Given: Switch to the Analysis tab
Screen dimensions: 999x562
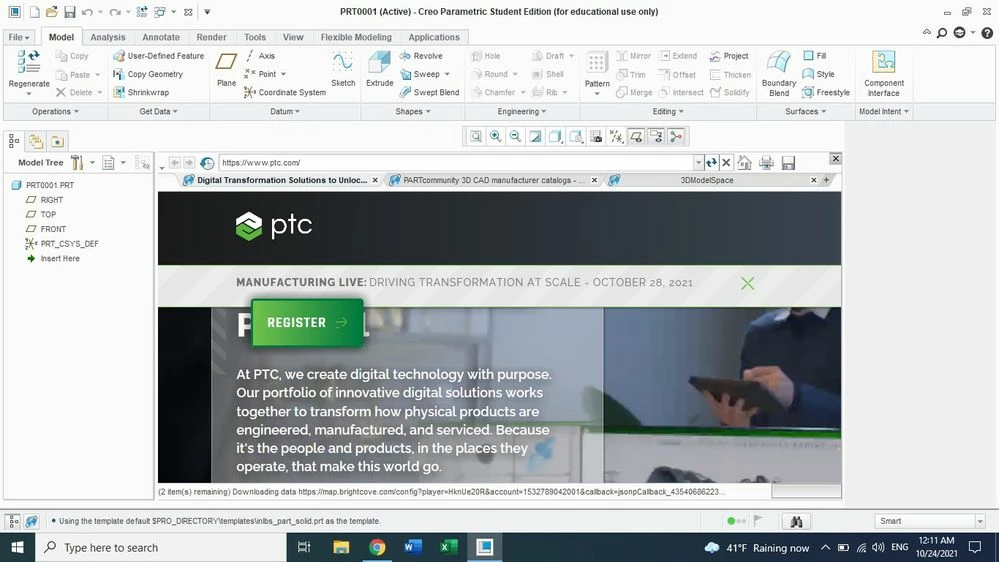Looking at the screenshot, I should [x=108, y=37].
